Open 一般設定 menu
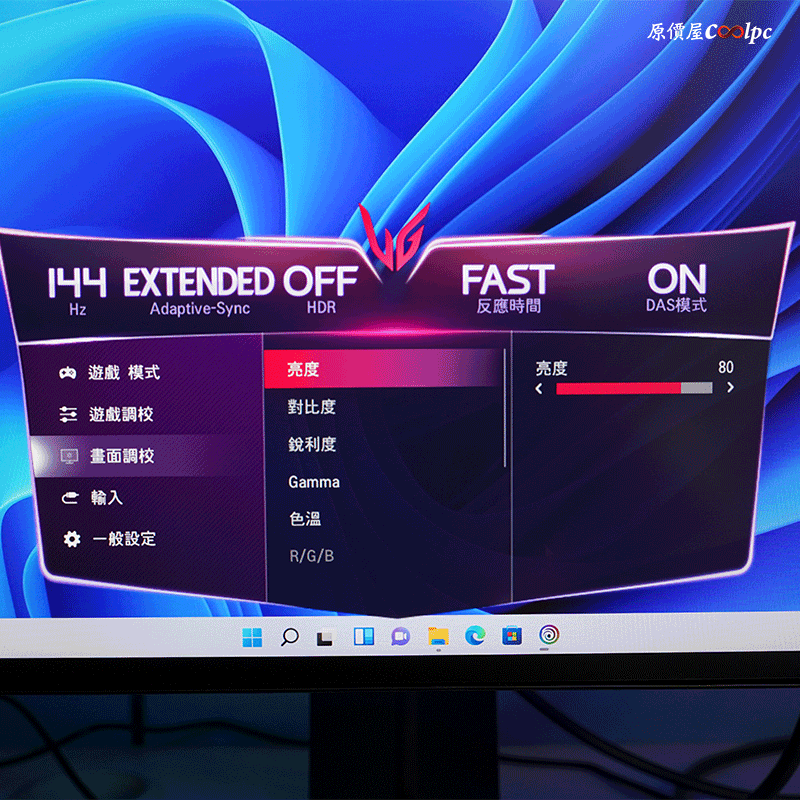Viewport: 800px width, 800px height. [124, 538]
